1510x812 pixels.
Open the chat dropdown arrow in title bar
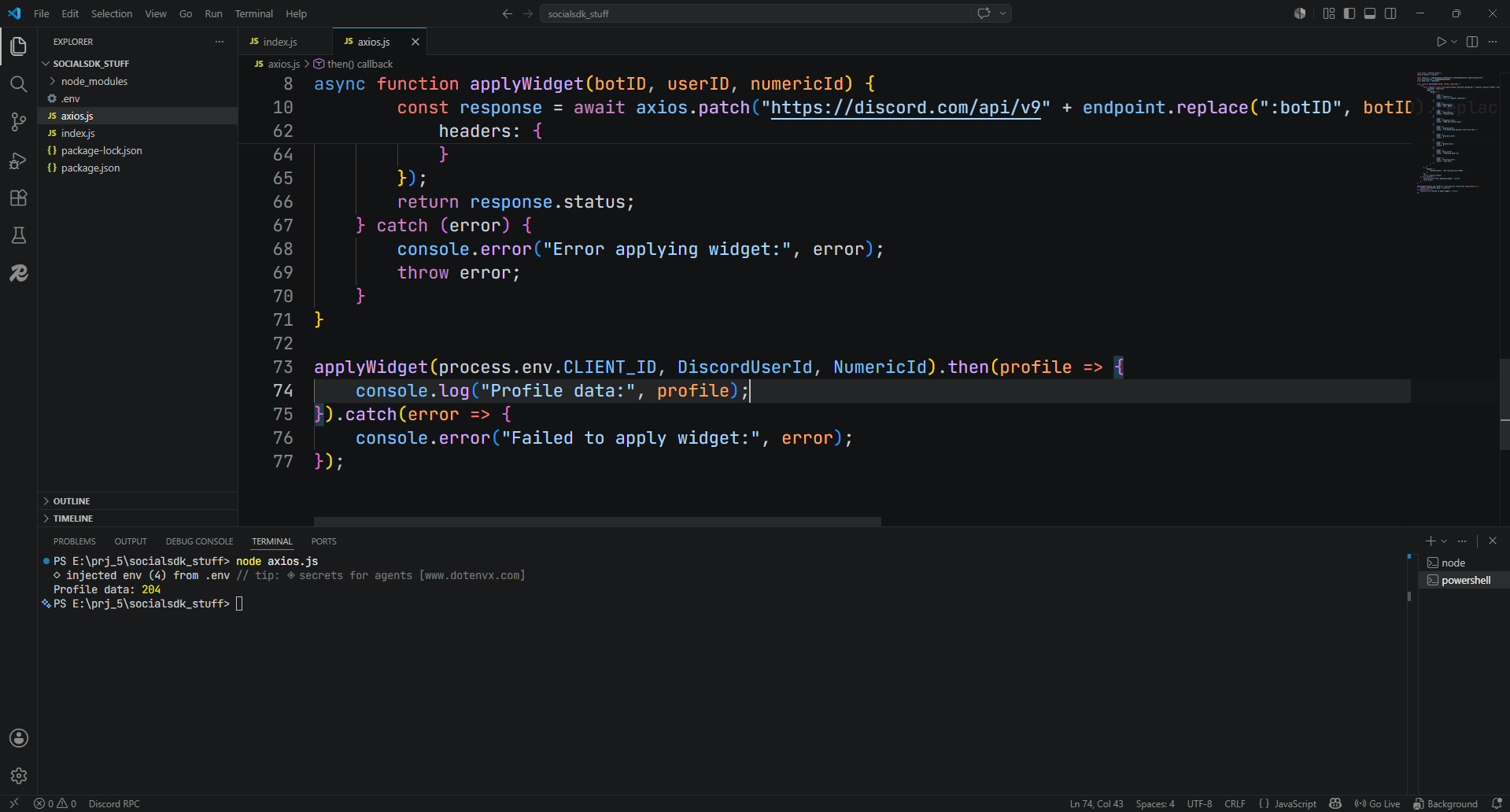1002,13
